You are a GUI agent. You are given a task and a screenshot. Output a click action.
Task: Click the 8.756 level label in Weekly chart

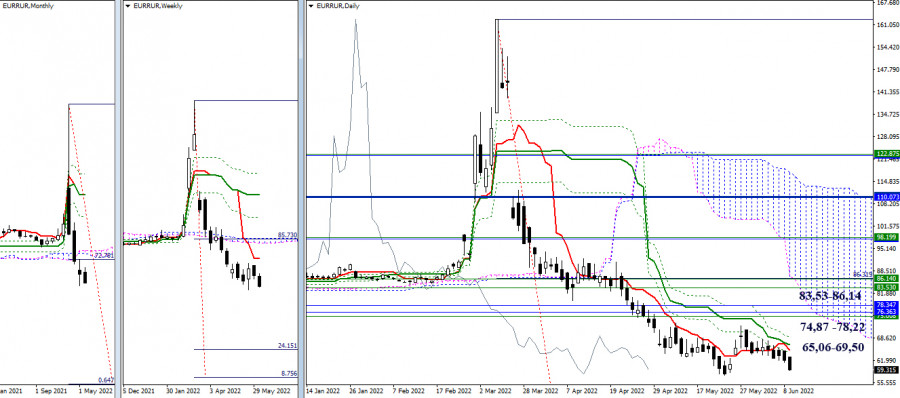point(288,373)
